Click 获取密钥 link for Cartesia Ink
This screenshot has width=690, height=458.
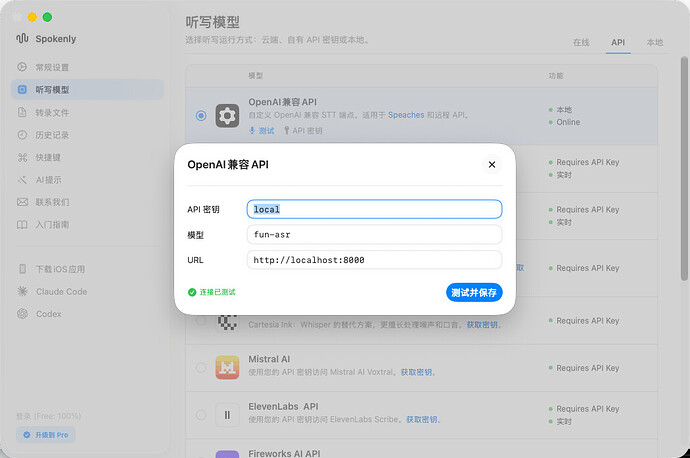pos(482,325)
